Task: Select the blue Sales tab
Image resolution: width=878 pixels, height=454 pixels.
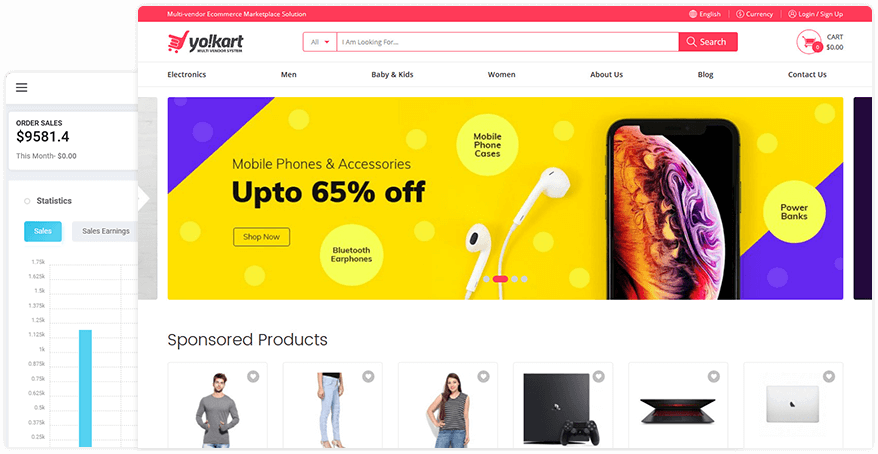Action: [43, 231]
